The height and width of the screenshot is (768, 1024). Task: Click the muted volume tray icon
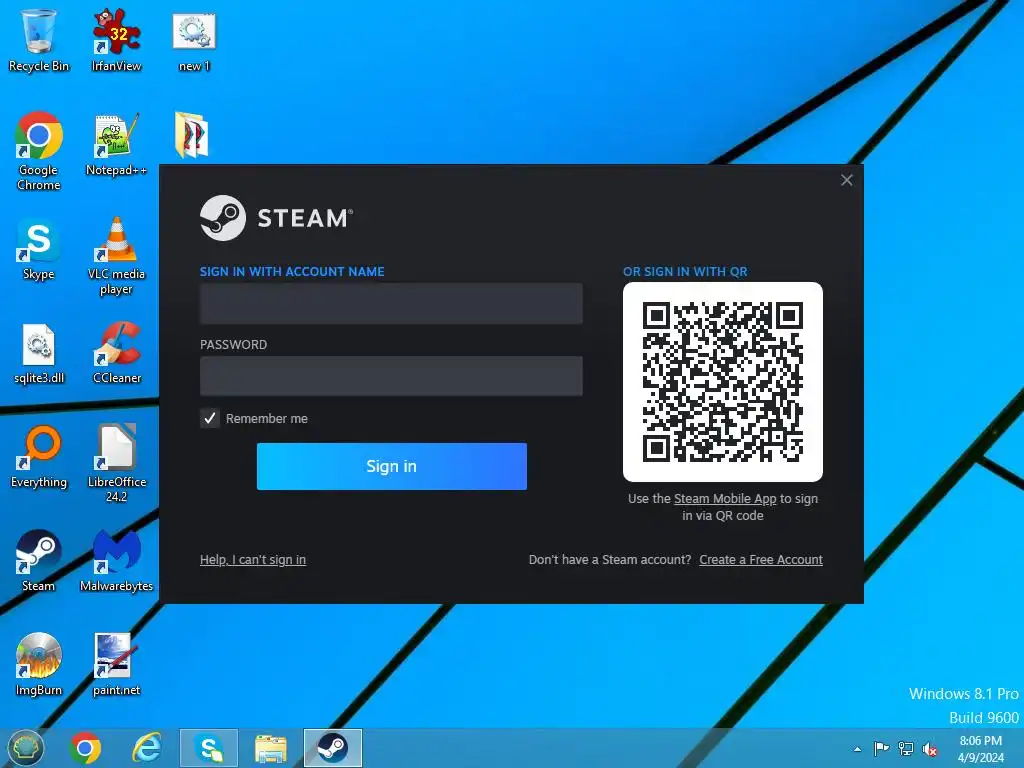[930, 749]
